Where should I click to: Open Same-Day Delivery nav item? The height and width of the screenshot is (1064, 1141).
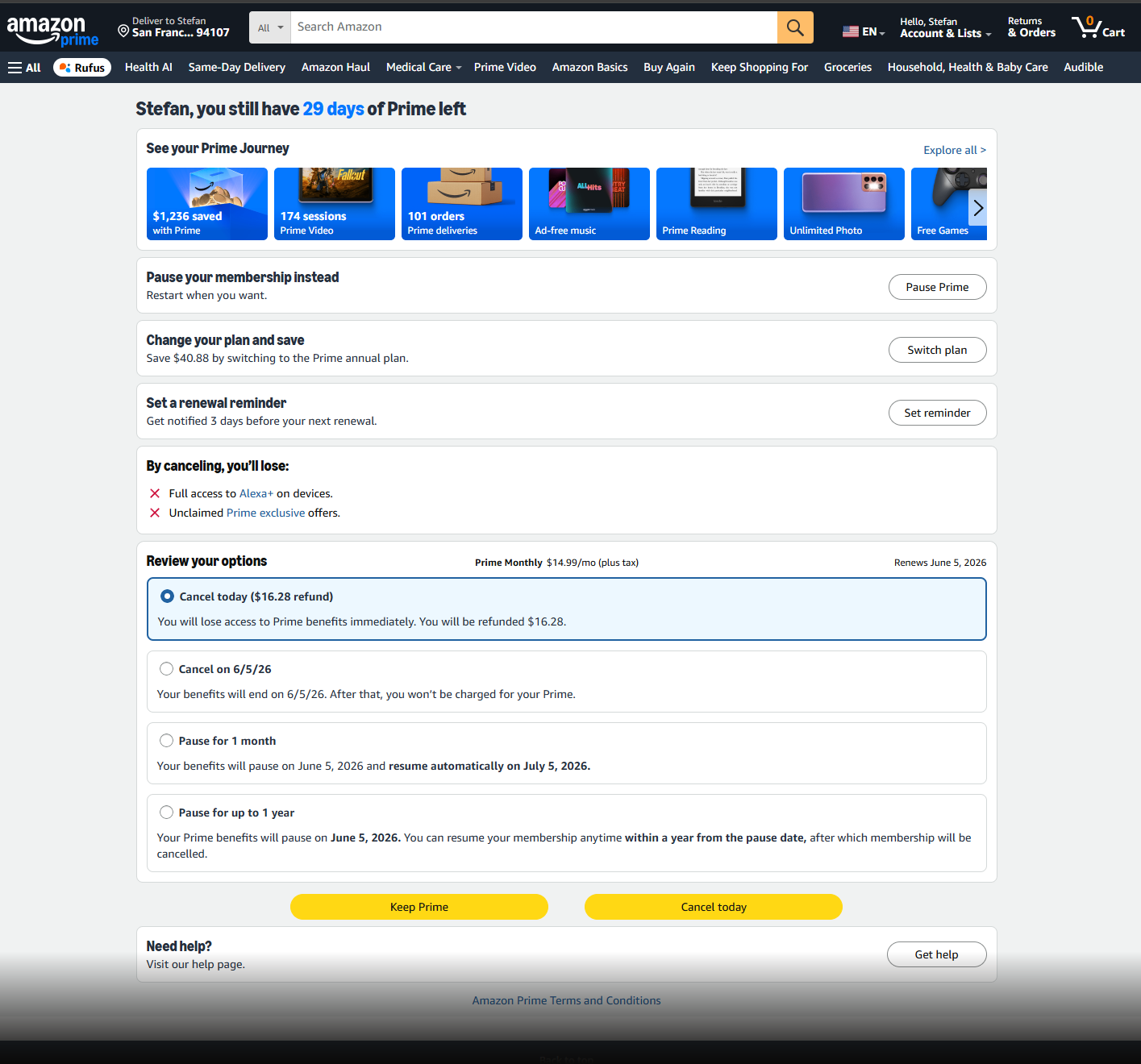pos(237,68)
